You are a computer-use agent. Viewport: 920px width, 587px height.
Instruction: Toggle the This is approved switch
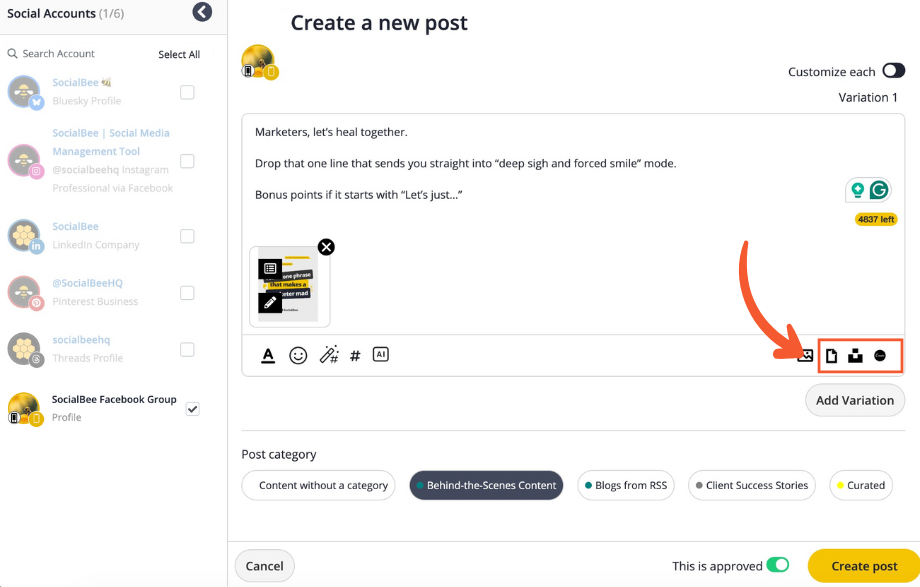coord(777,566)
